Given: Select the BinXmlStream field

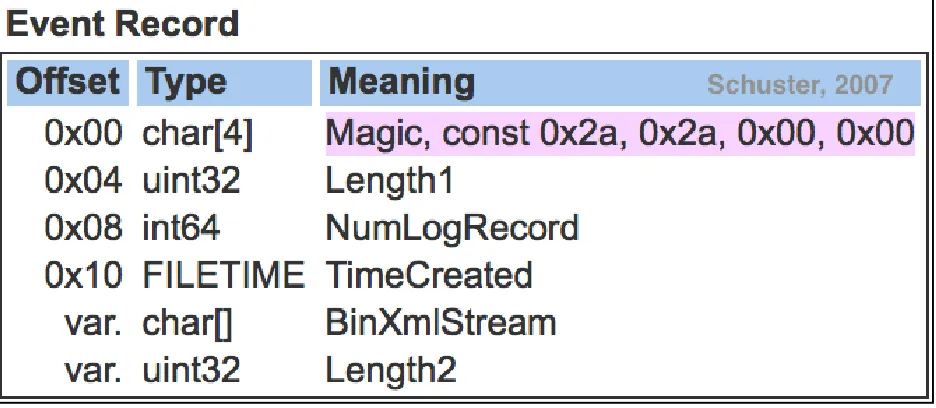Looking at the screenshot, I should coord(441,323).
